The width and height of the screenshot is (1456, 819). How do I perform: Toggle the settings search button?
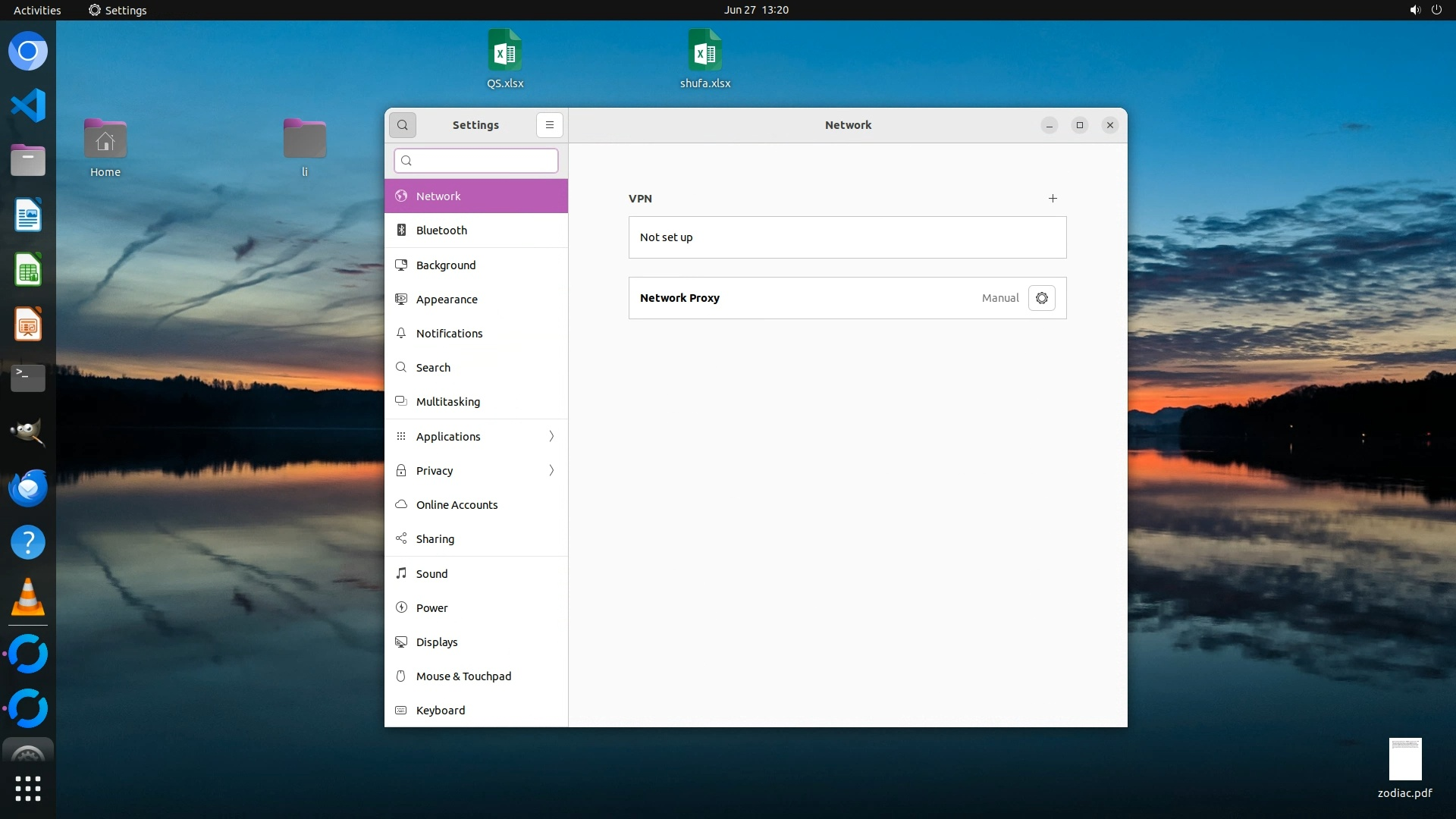[403, 125]
